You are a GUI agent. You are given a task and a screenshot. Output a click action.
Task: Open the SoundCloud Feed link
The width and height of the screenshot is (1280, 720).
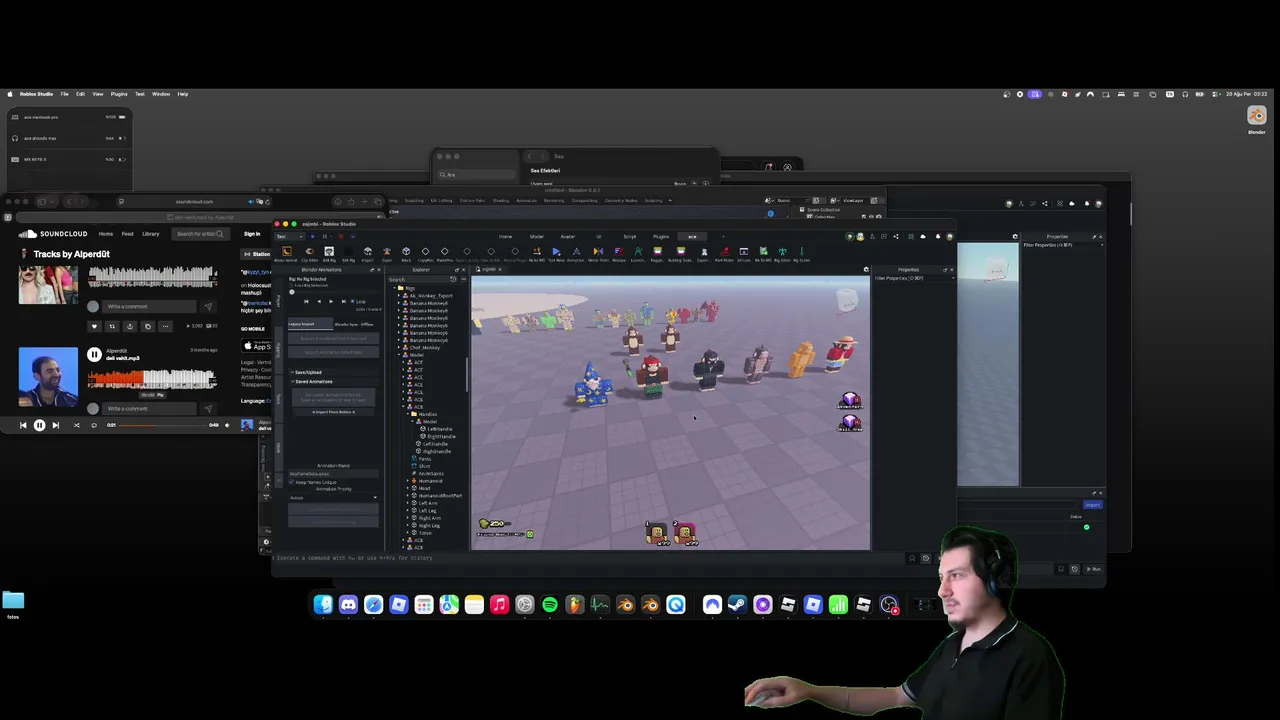(127, 234)
